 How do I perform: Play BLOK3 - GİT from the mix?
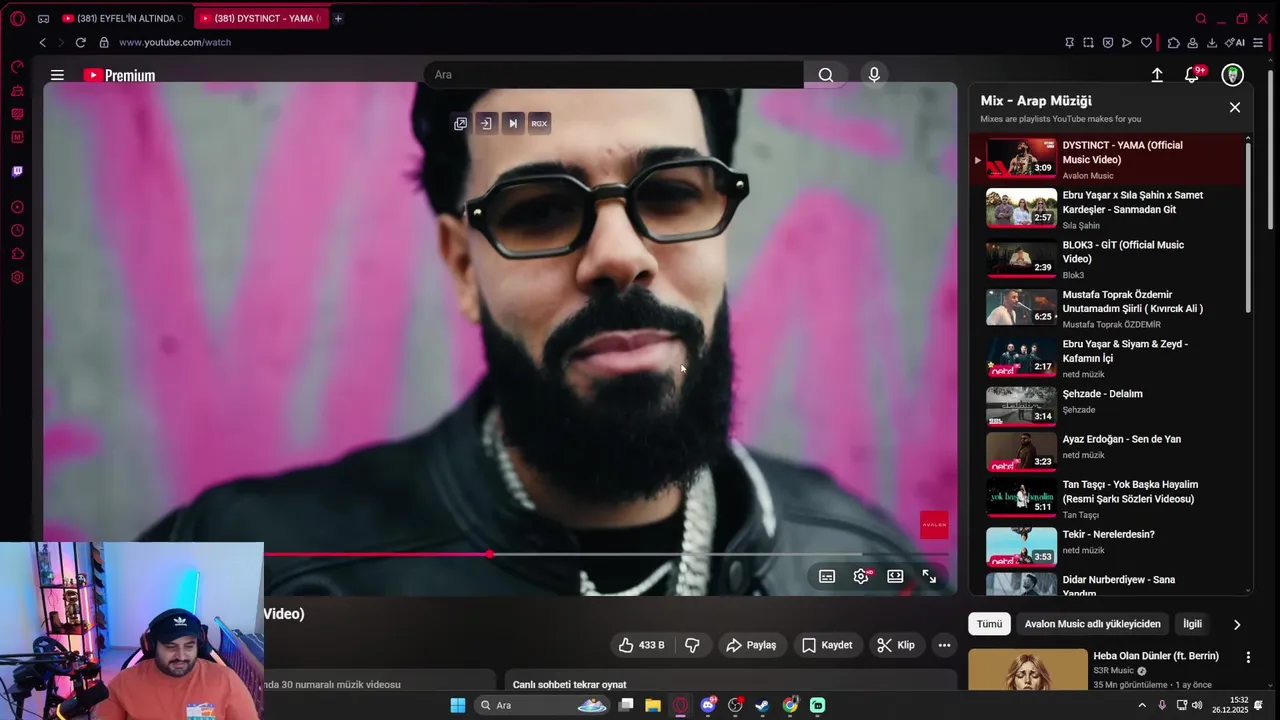1108,259
